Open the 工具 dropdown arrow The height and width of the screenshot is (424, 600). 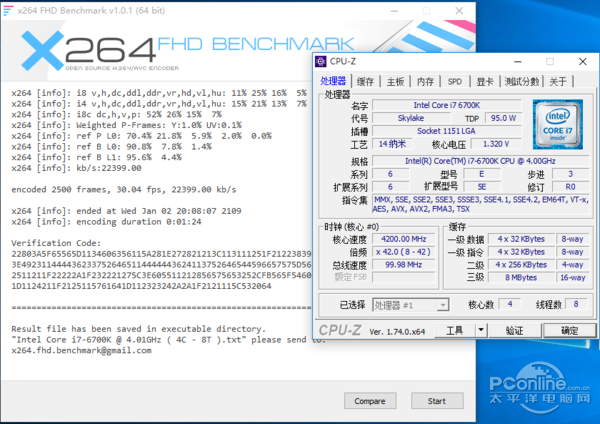pos(481,330)
